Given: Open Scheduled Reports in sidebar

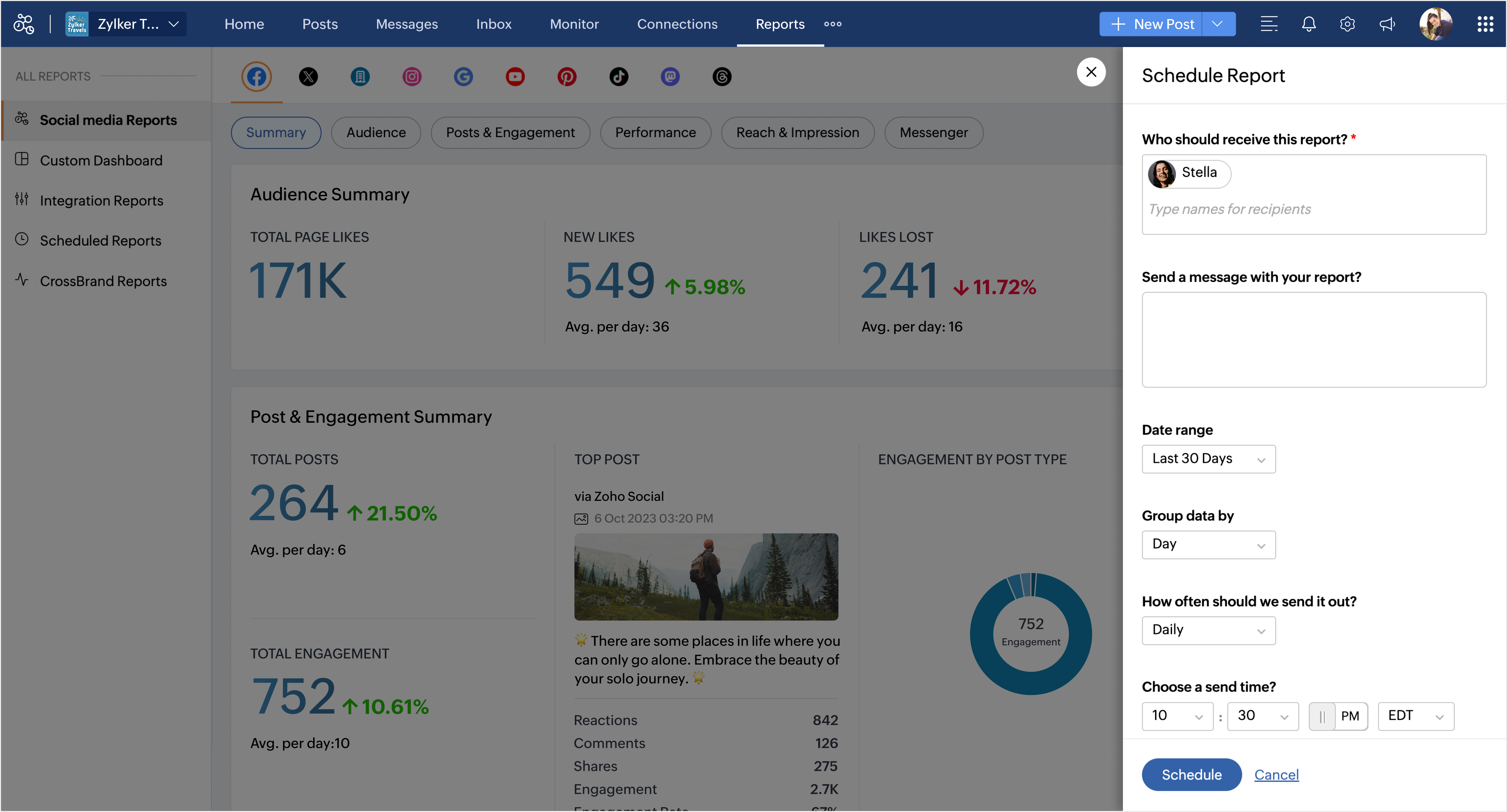Looking at the screenshot, I should tap(100, 240).
